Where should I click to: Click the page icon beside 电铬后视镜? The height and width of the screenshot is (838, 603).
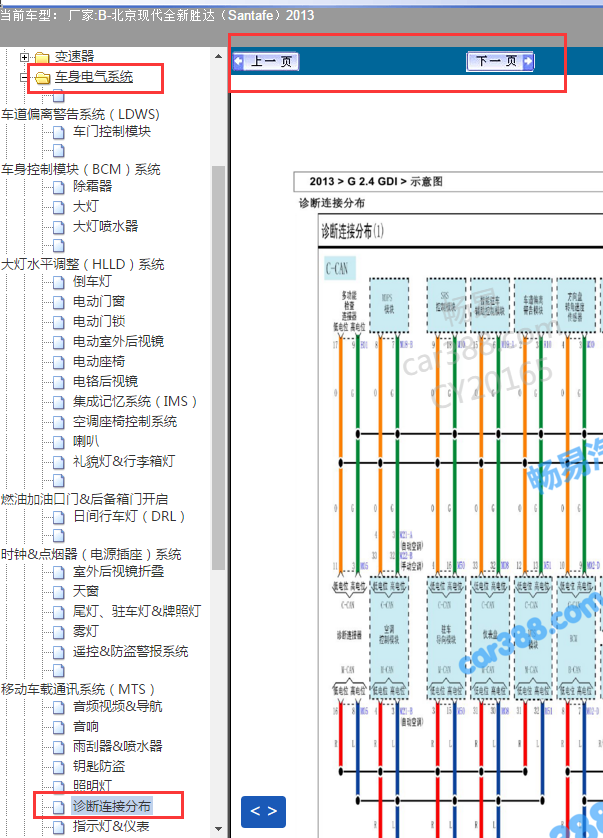59,382
